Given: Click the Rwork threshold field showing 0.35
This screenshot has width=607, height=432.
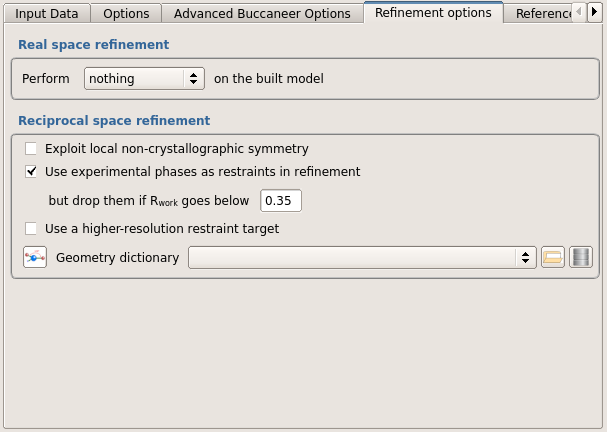Looking at the screenshot, I should pos(281,200).
